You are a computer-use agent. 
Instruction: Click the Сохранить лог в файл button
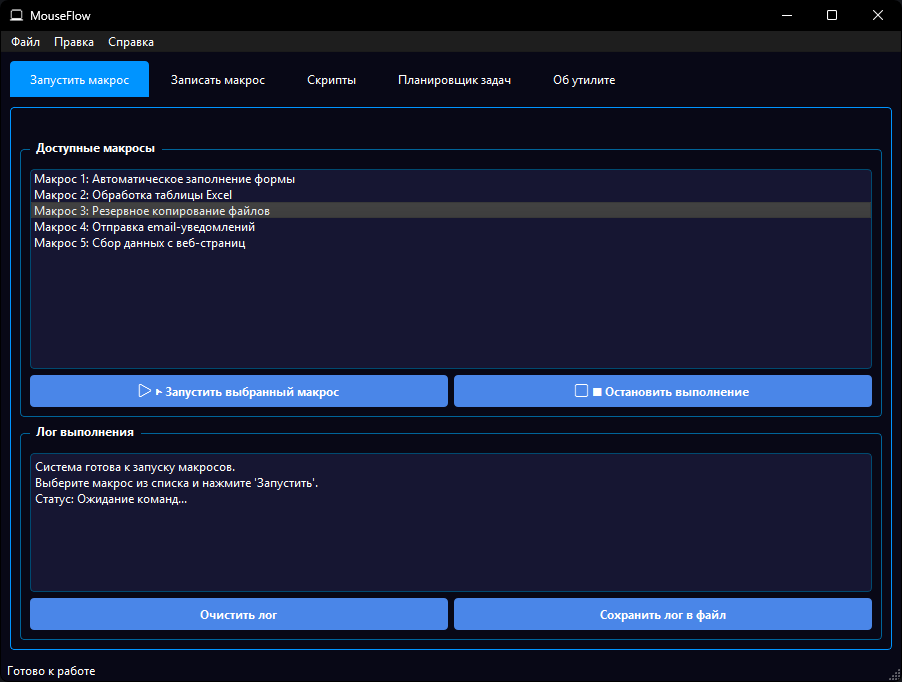pos(662,615)
